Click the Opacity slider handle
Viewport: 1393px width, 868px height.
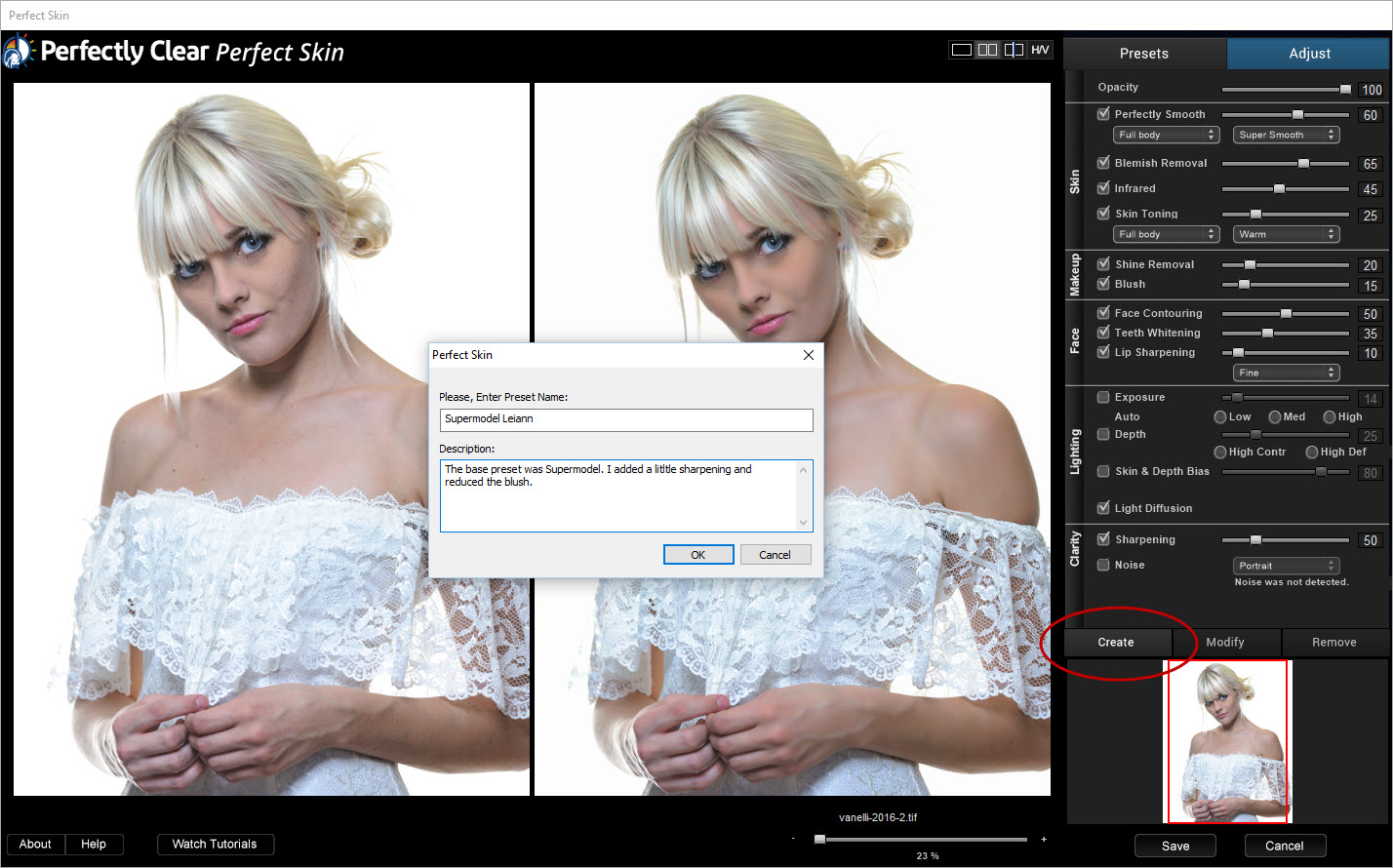click(x=1345, y=89)
